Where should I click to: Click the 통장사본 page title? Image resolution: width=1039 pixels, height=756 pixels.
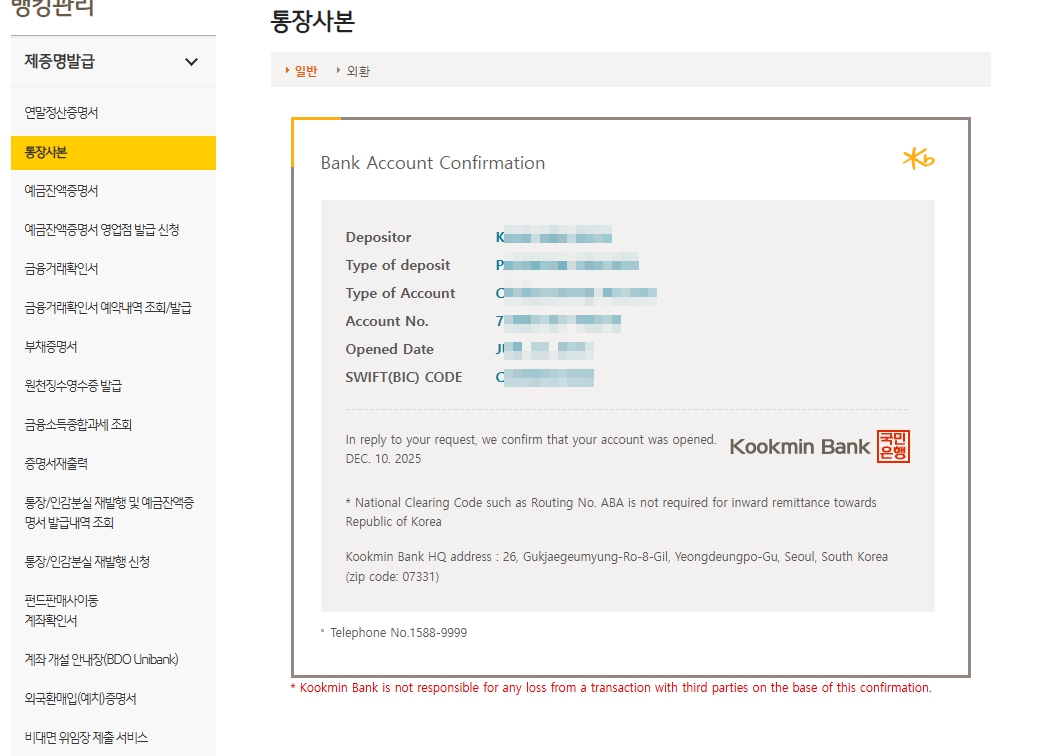pos(313,21)
